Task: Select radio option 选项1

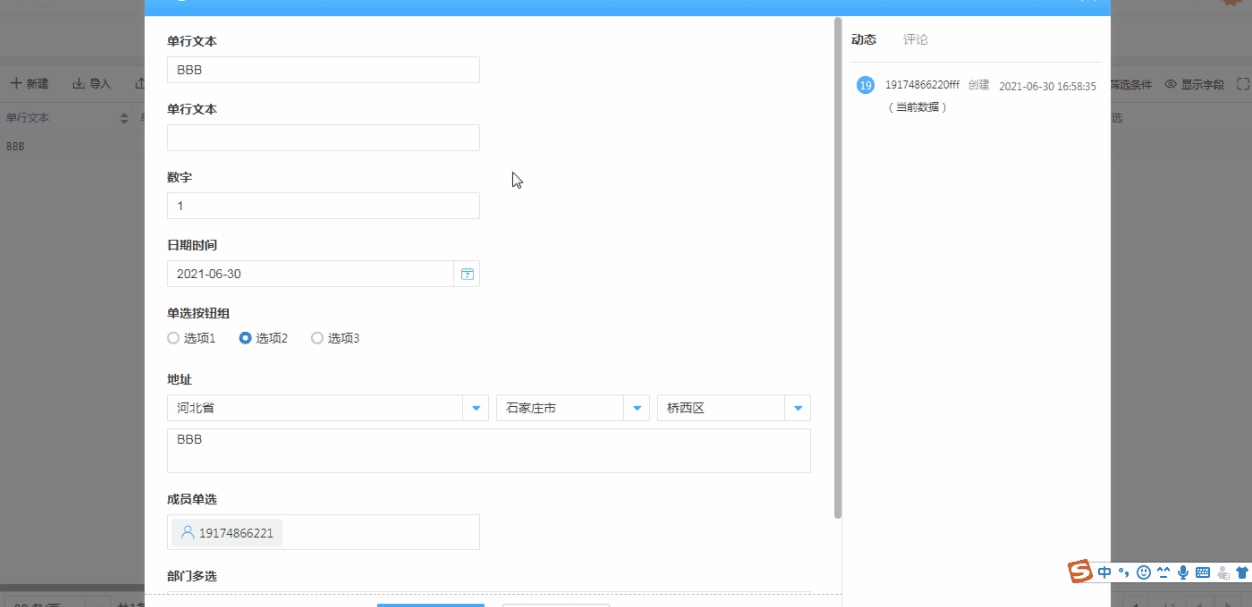Action: 174,339
